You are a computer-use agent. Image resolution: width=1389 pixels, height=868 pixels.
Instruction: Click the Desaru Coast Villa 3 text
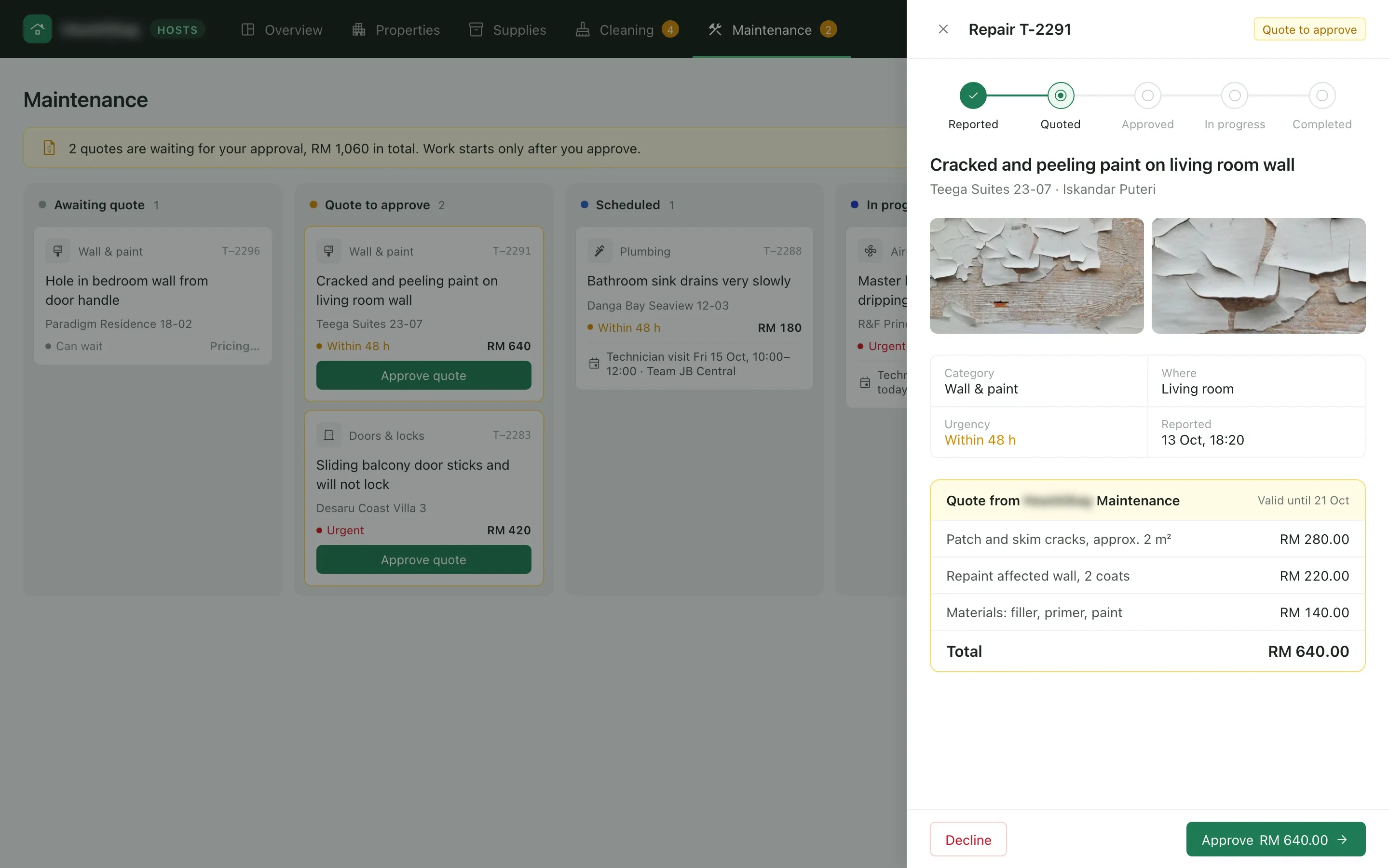[x=371, y=508]
